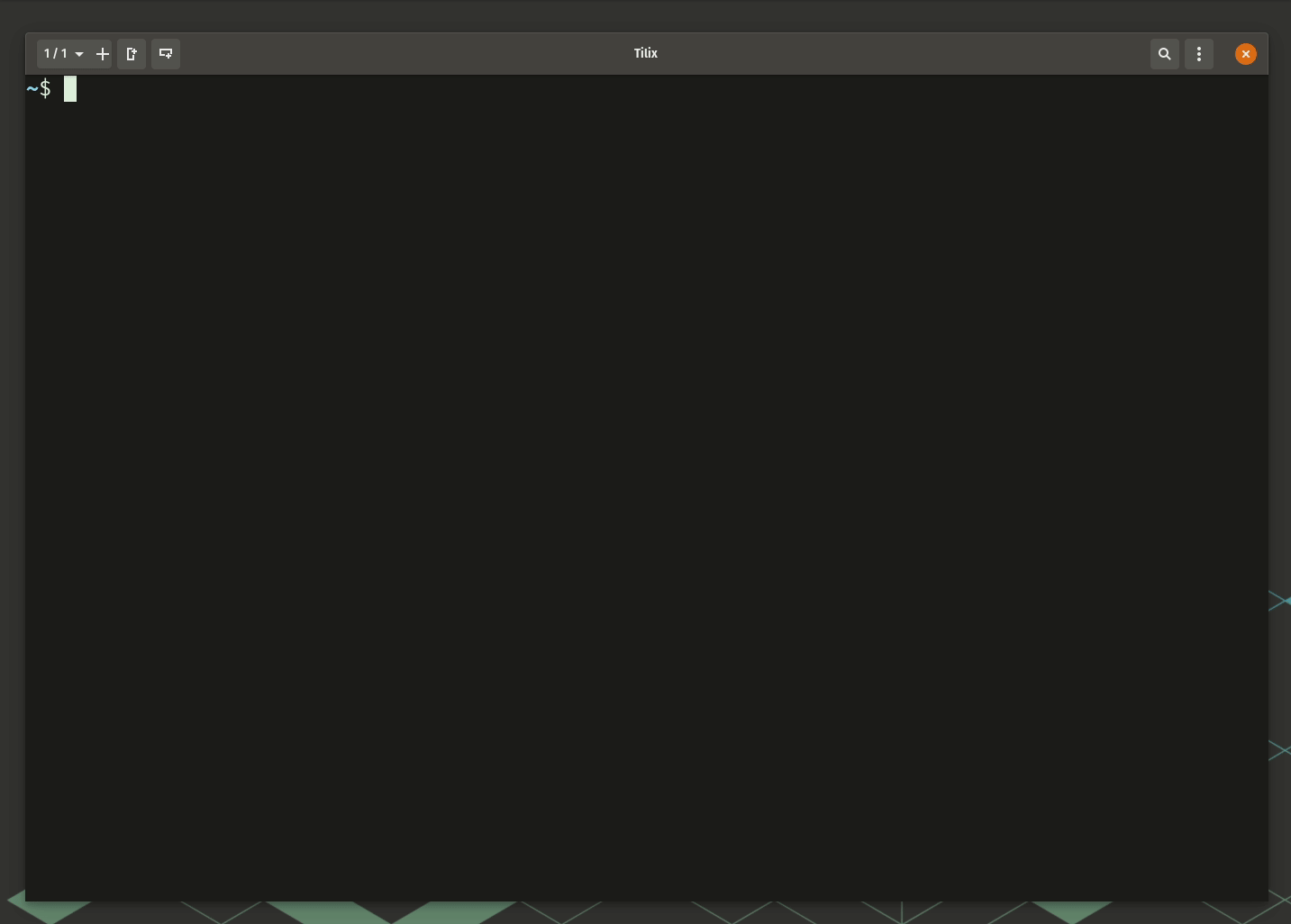Viewport: 1291px width, 924px height.
Task: Click the green block cursor in terminal
Action: [x=70, y=89]
